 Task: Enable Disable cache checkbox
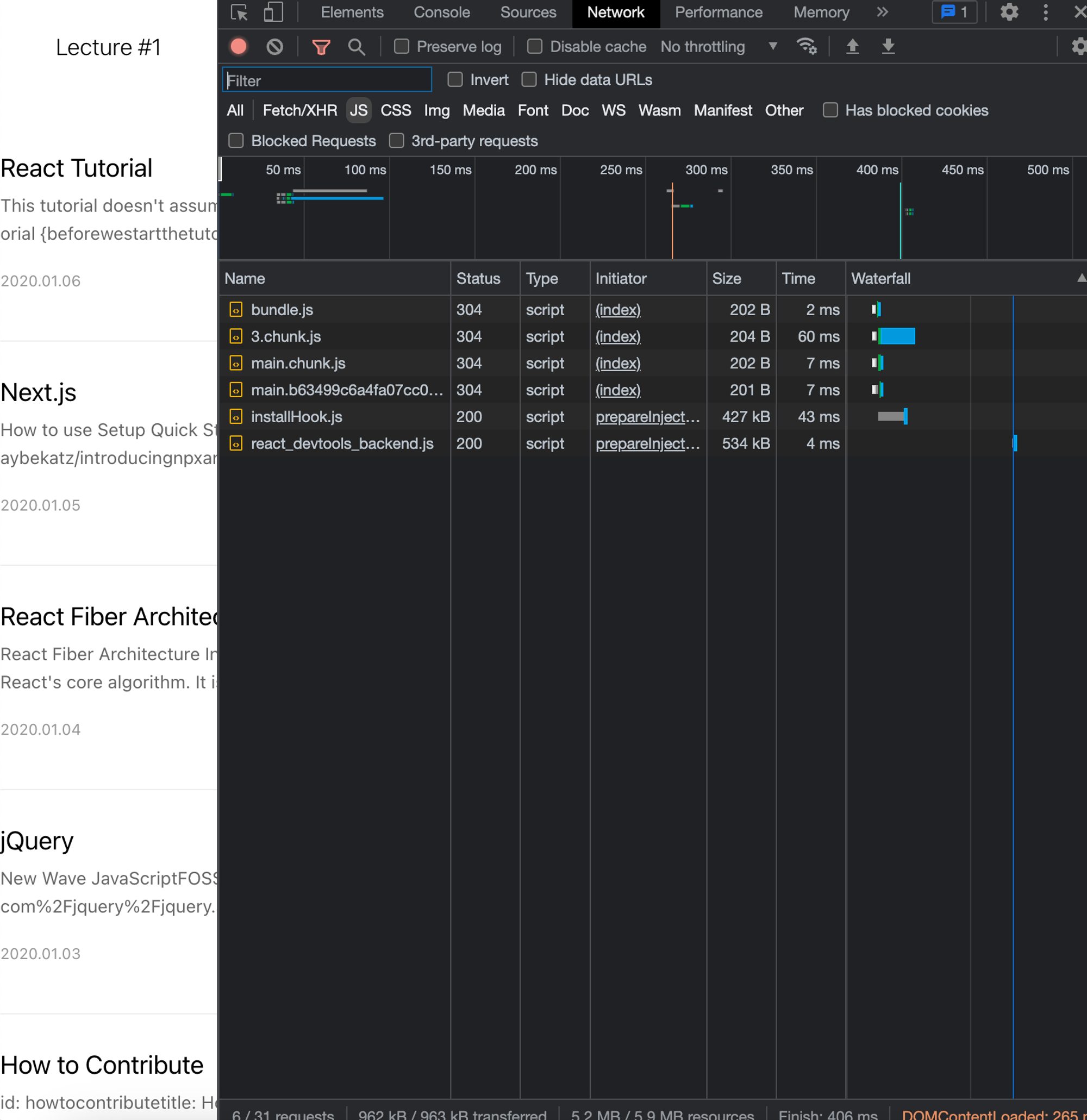pos(535,46)
